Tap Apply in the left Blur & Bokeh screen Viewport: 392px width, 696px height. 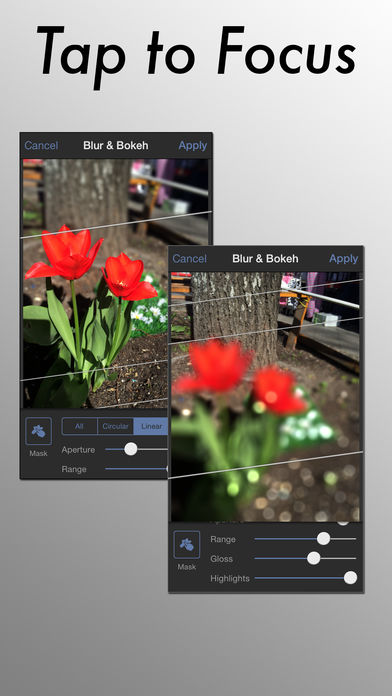tap(193, 146)
